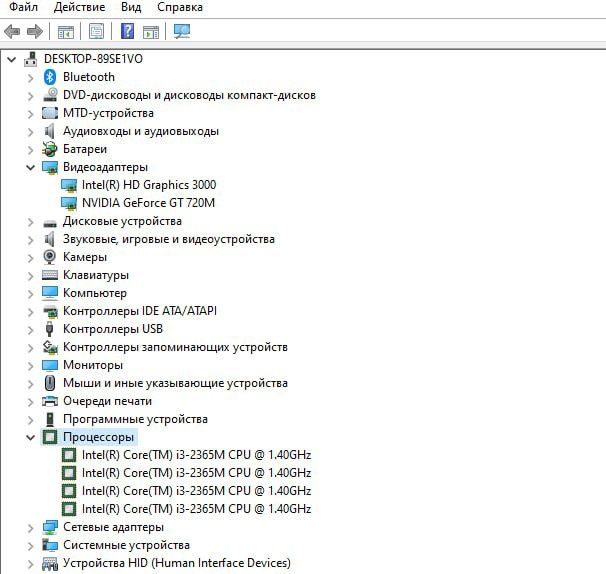Click the Системные устройства icon

click(50, 545)
